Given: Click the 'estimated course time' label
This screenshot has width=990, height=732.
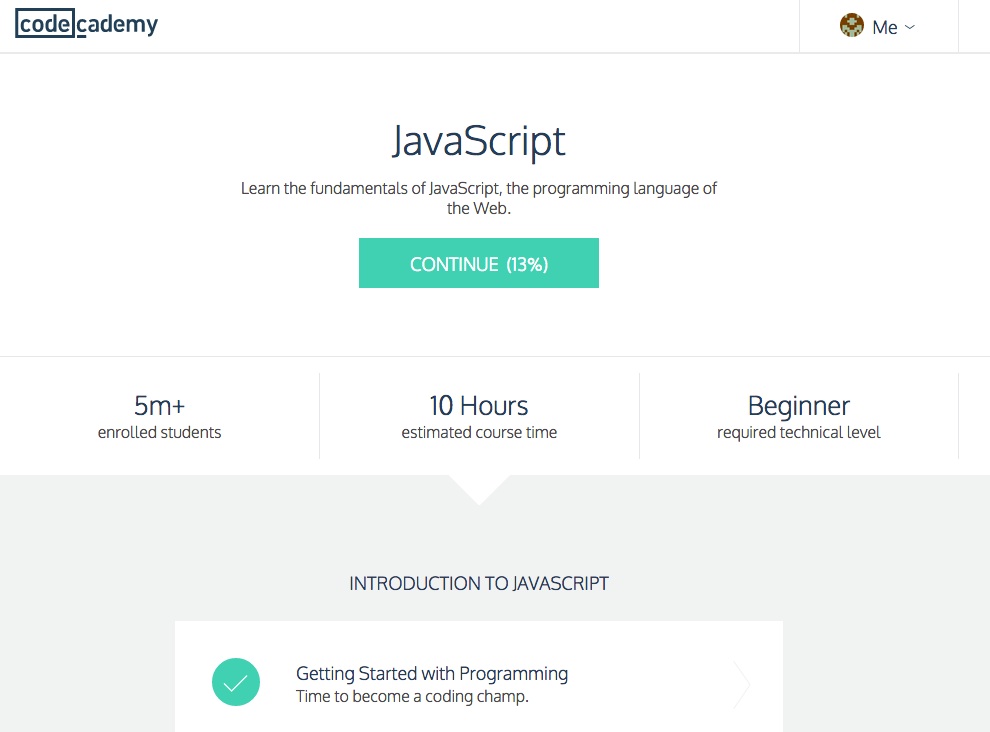Looking at the screenshot, I should click(x=479, y=433).
